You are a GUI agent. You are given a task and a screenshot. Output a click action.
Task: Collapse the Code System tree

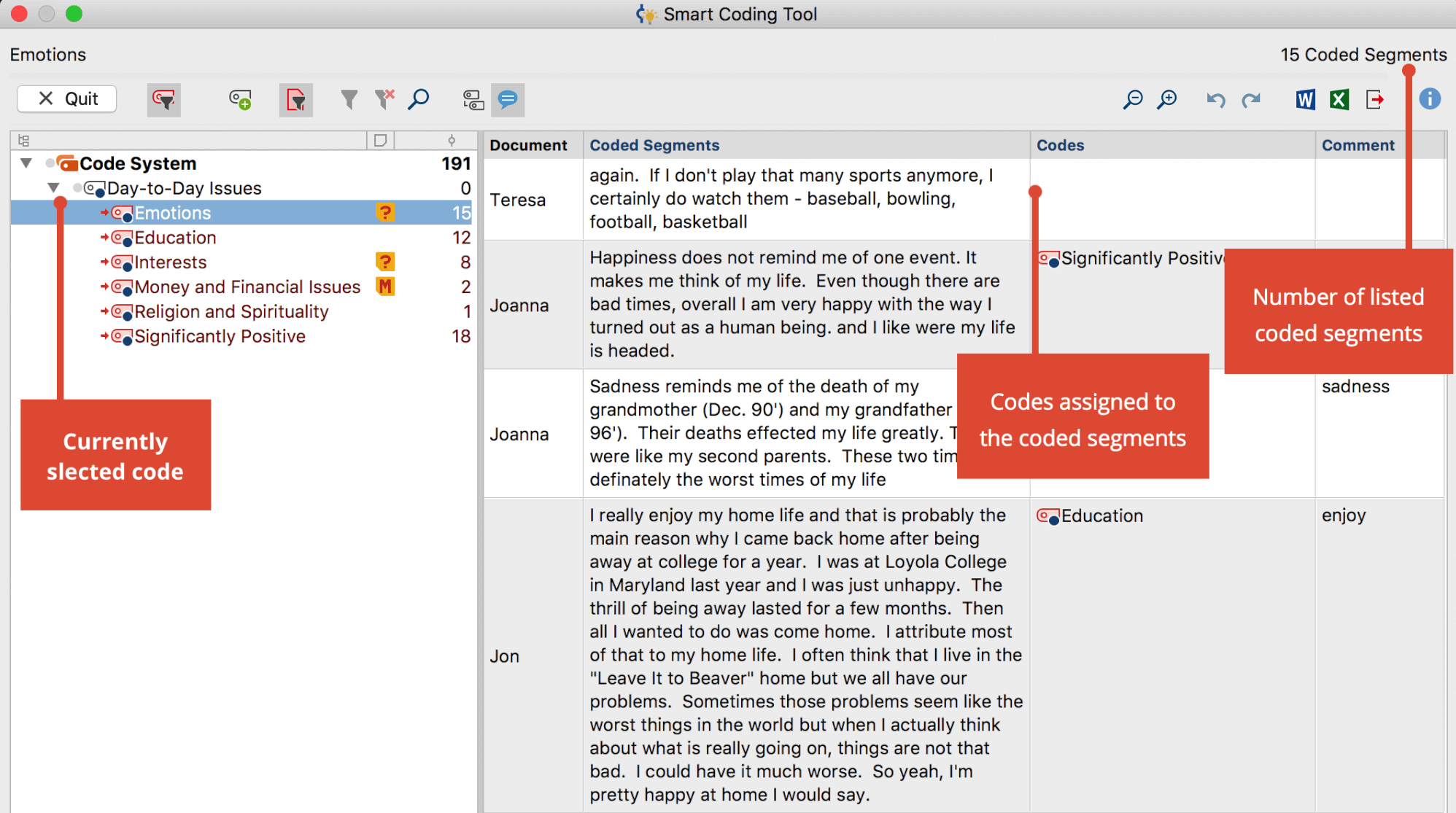pyautogui.click(x=26, y=163)
